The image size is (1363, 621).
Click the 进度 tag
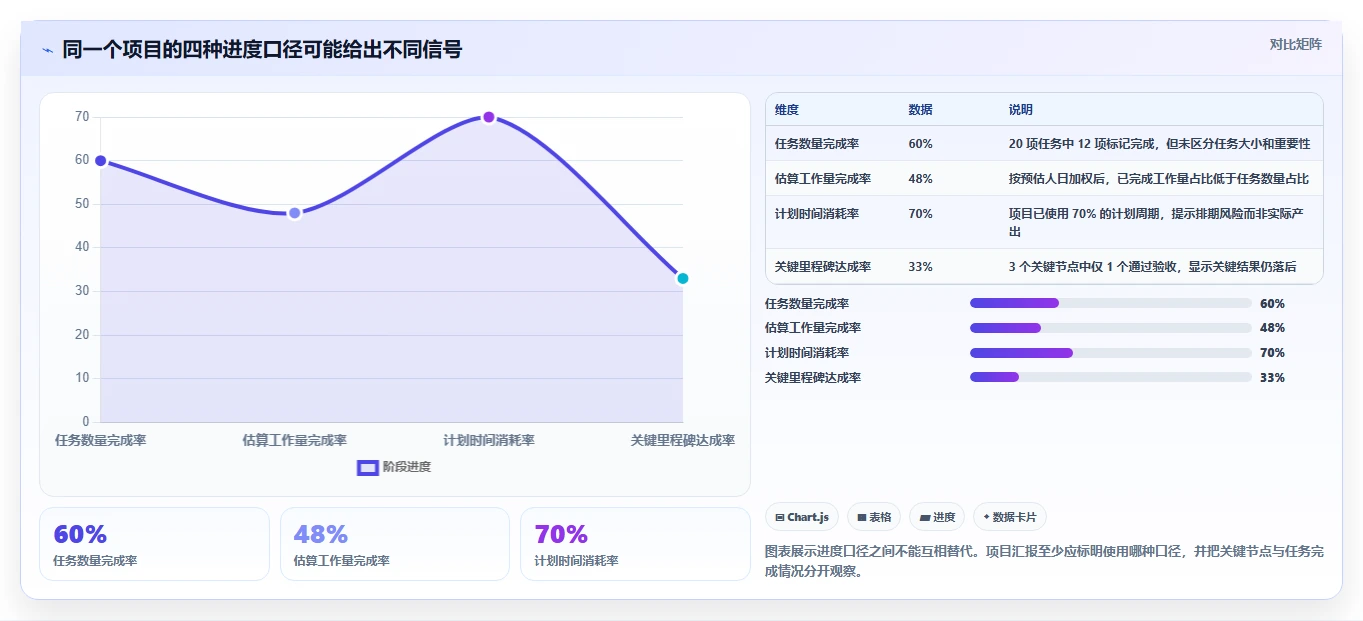coord(937,517)
